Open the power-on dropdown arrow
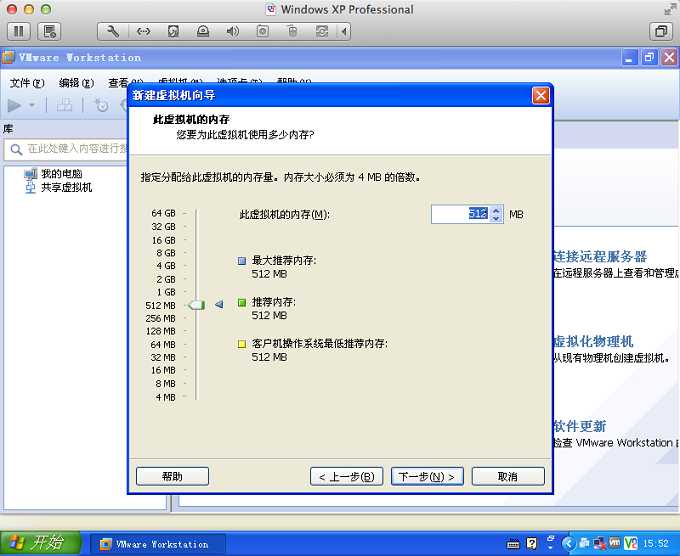 click(32, 105)
